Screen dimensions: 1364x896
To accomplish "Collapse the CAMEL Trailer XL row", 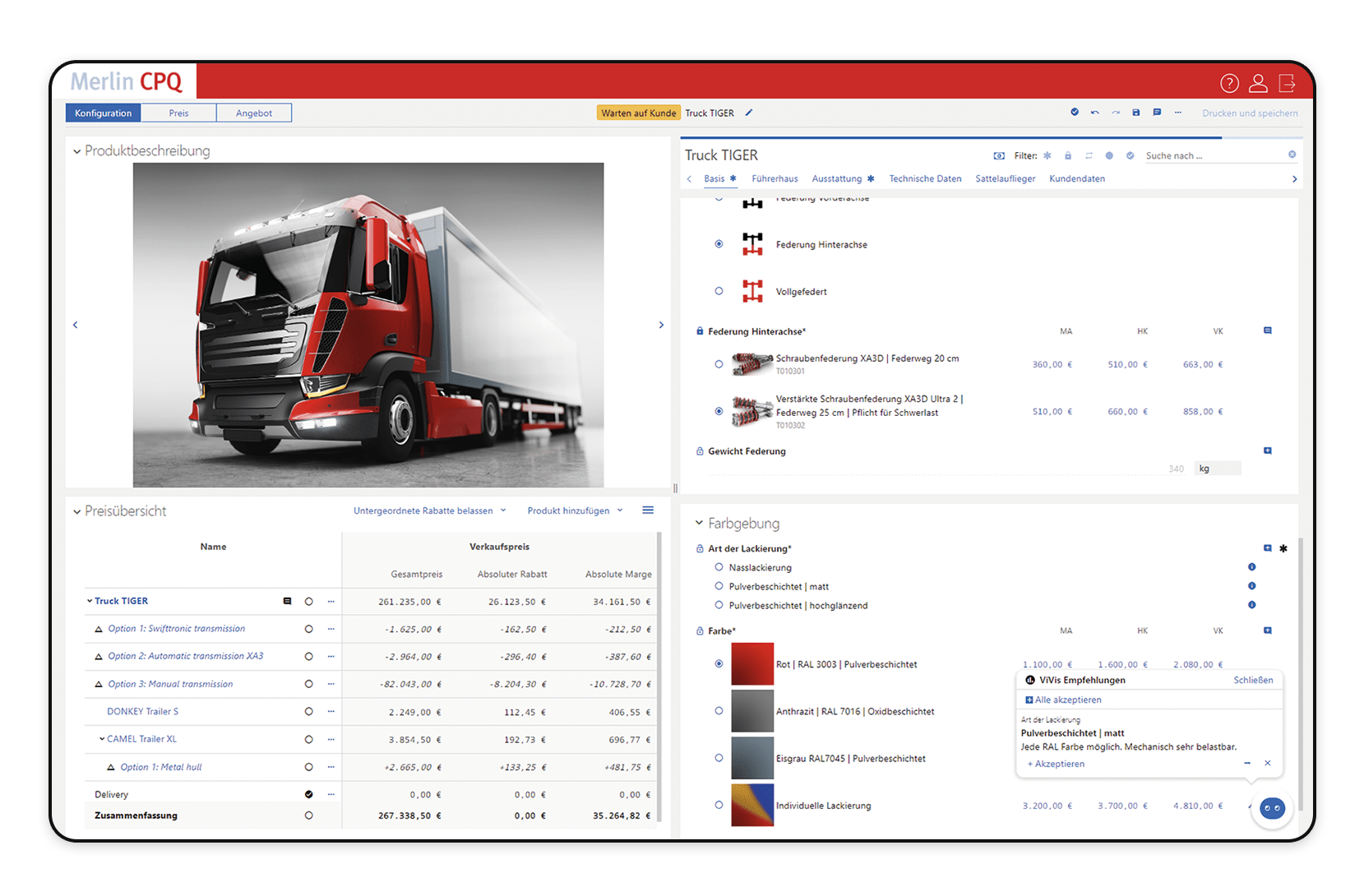I will click(102, 739).
